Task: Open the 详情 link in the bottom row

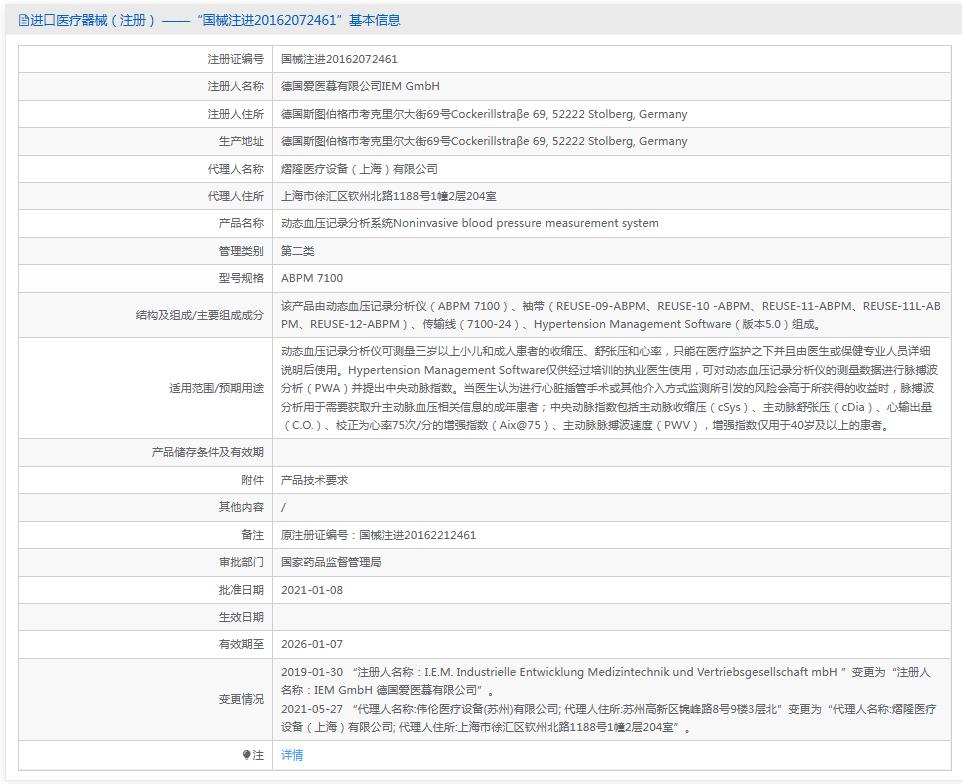Action: (x=292, y=755)
